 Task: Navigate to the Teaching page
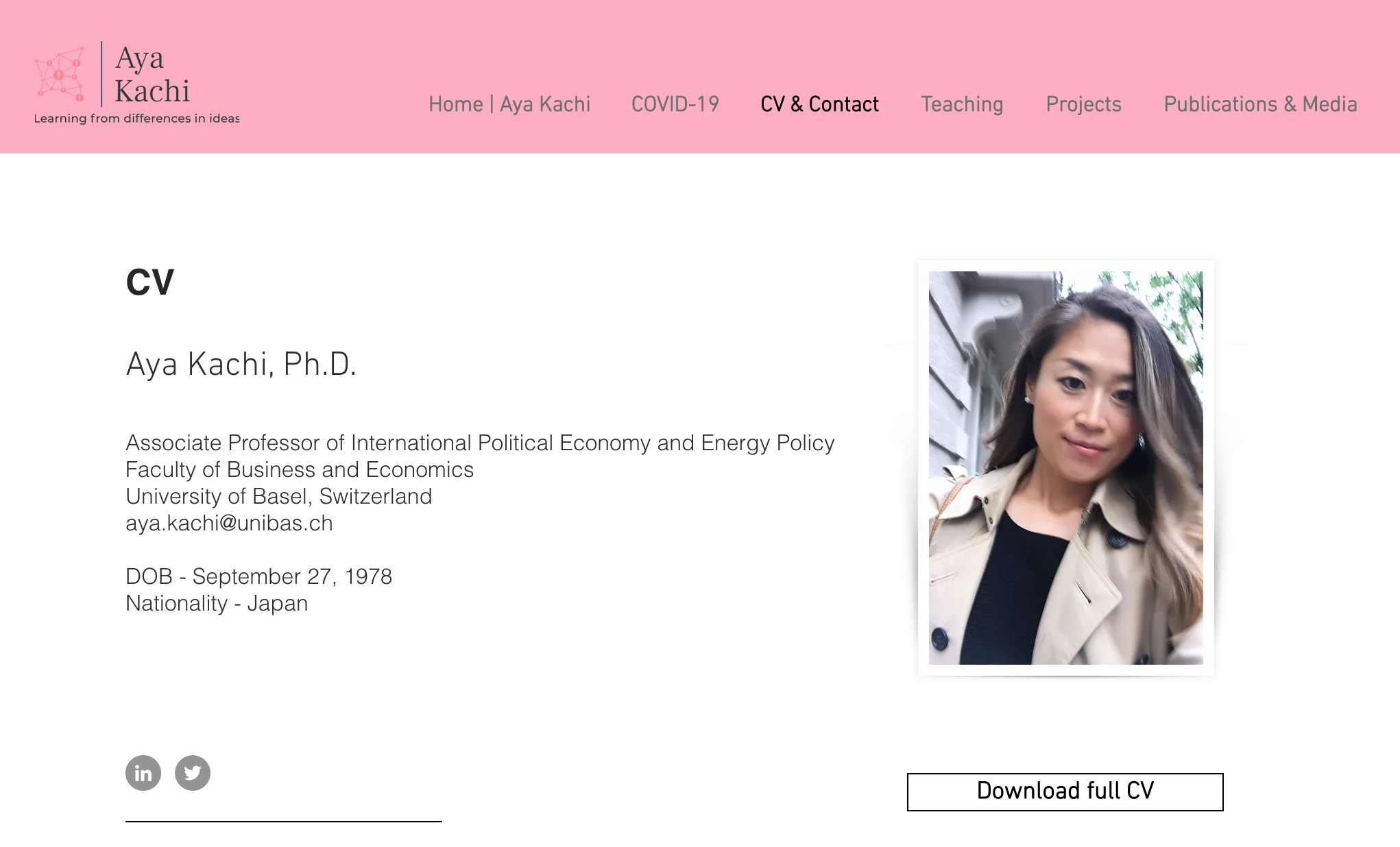click(962, 104)
